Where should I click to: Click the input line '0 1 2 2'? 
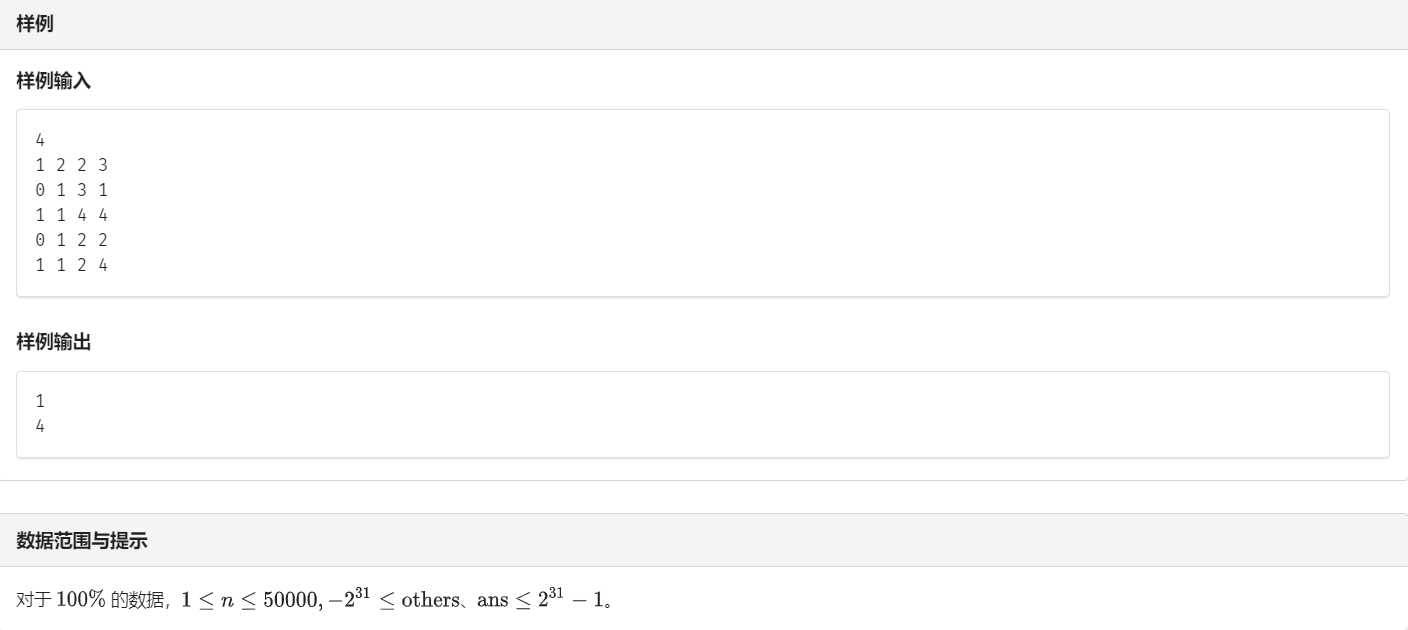click(x=71, y=240)
